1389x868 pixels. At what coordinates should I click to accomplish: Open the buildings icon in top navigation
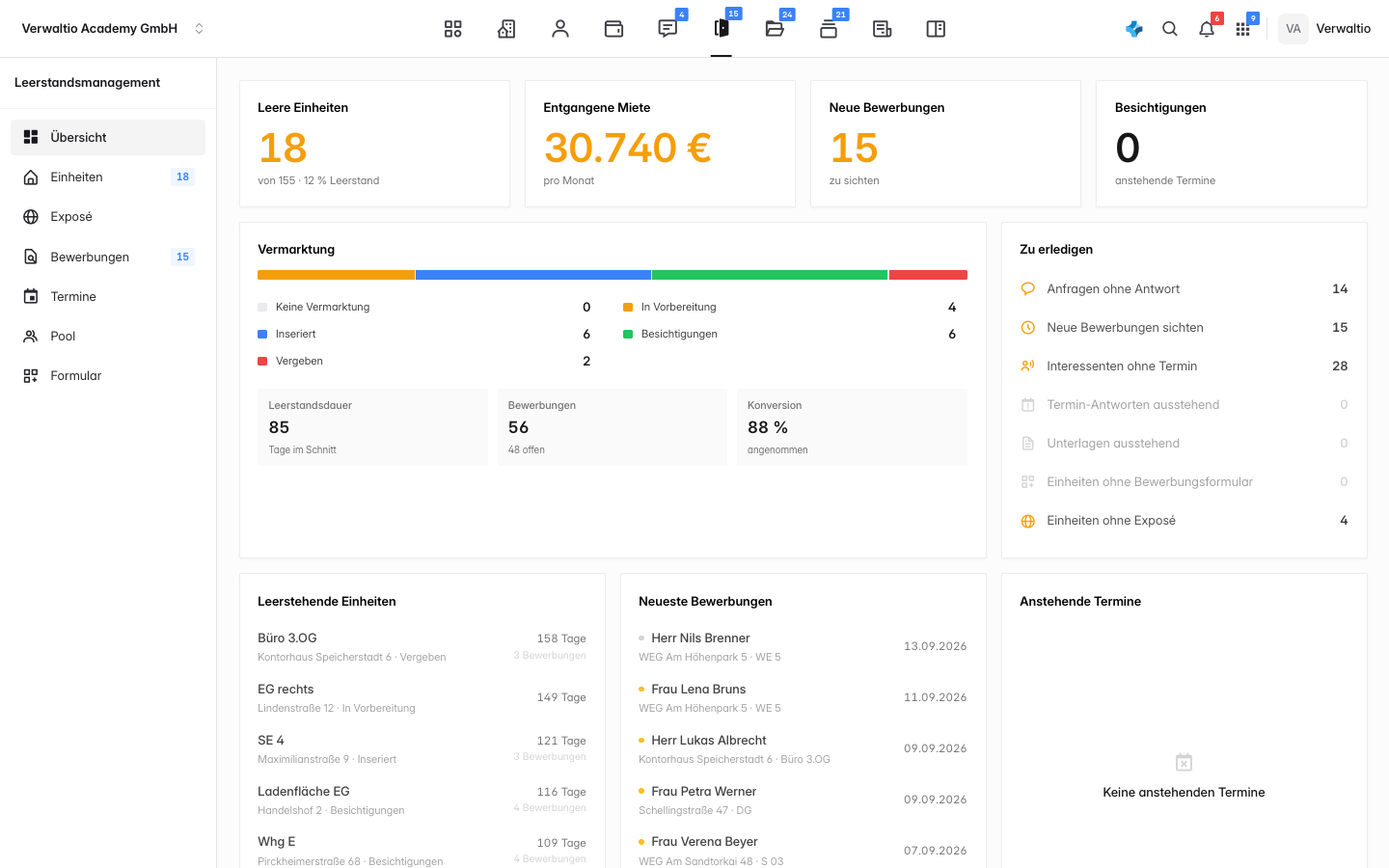tap(506, 29)
